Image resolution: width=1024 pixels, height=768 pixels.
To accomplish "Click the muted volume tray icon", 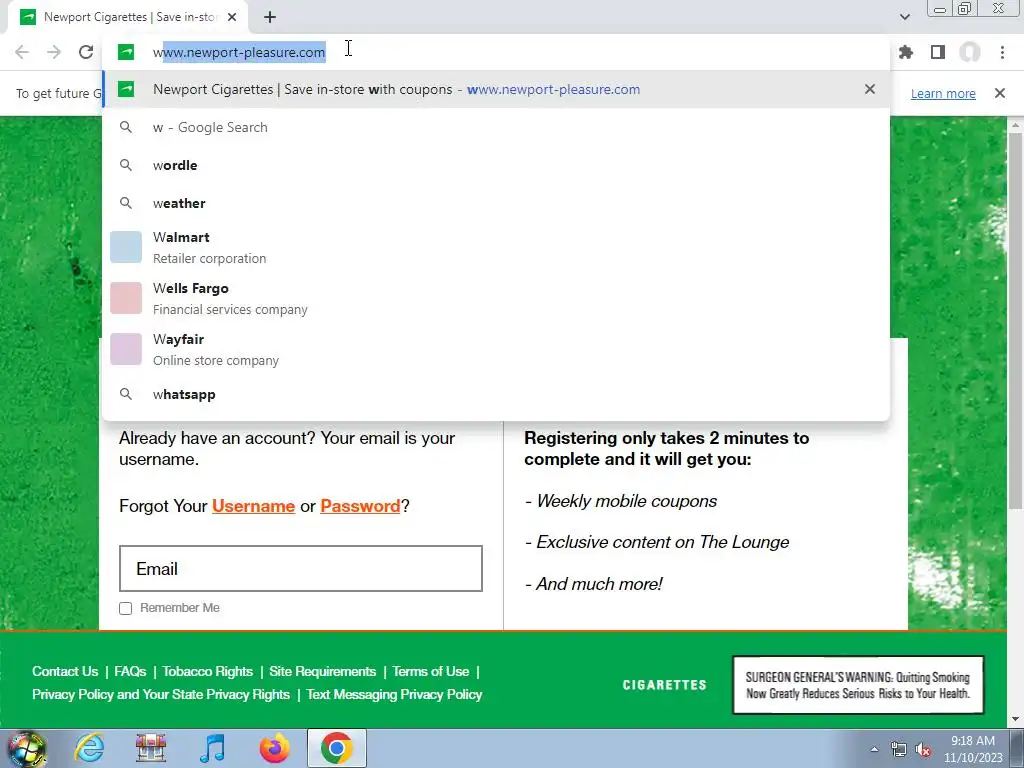I will (x=923, y=750).
